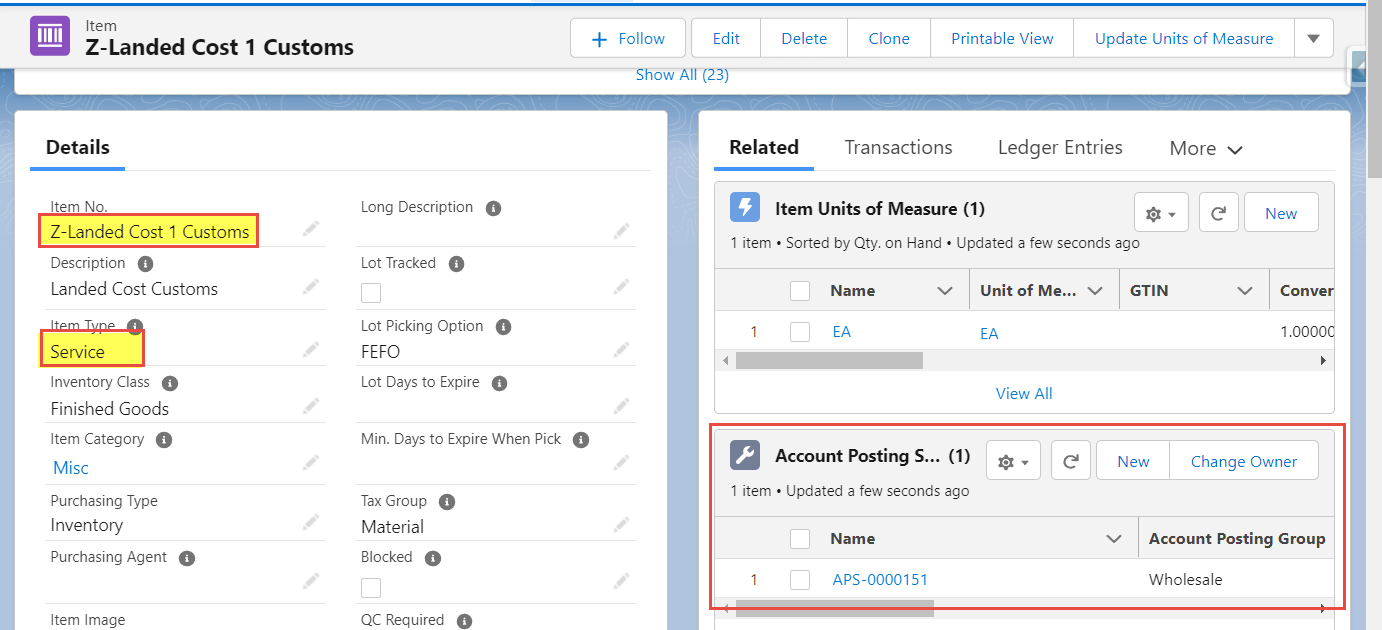Refresh Account Posting Setup list
The height and width of the screenshot is (630, 1382).
[x=1070, y=461]
